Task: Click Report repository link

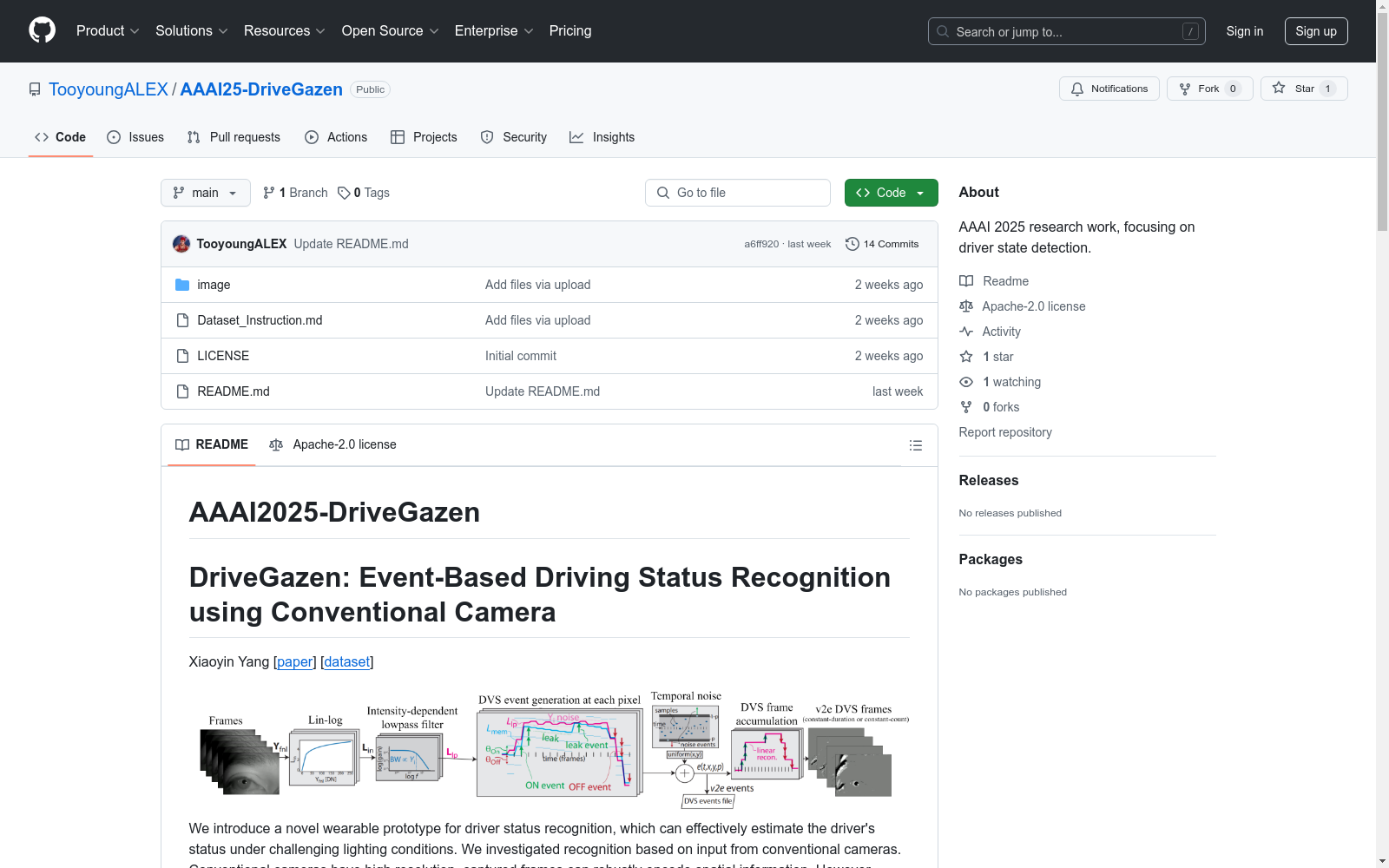Action: coord(1005,432)
